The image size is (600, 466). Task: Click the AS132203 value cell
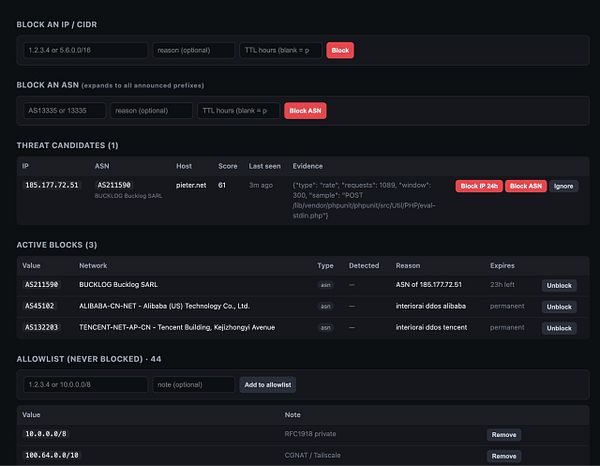41,328
